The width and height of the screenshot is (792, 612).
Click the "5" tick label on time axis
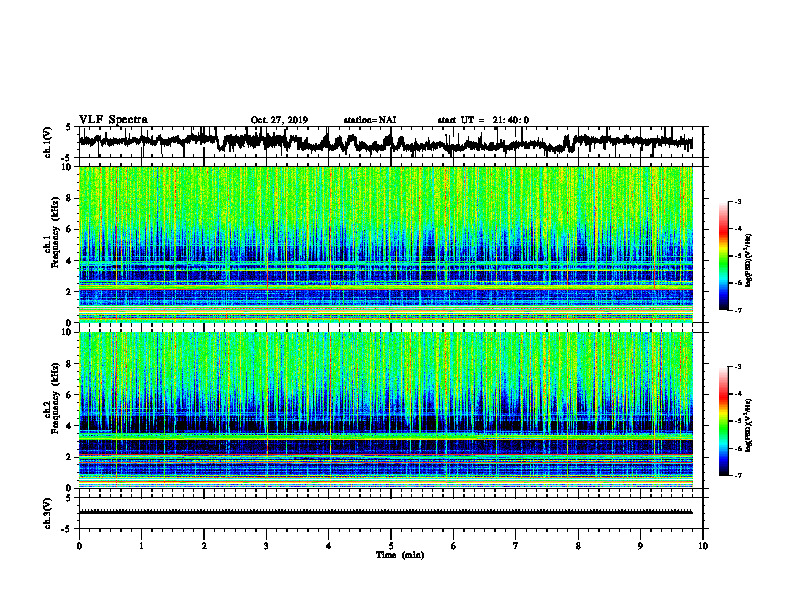tap(391, 546)
